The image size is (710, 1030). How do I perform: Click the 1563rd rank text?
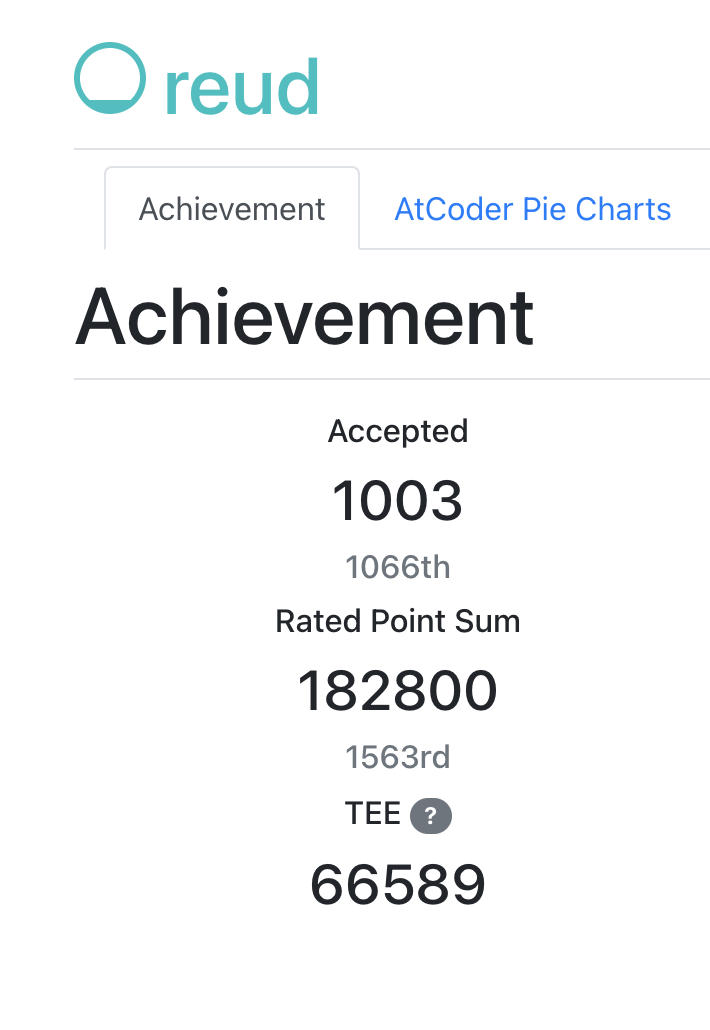tap(398, 758)
